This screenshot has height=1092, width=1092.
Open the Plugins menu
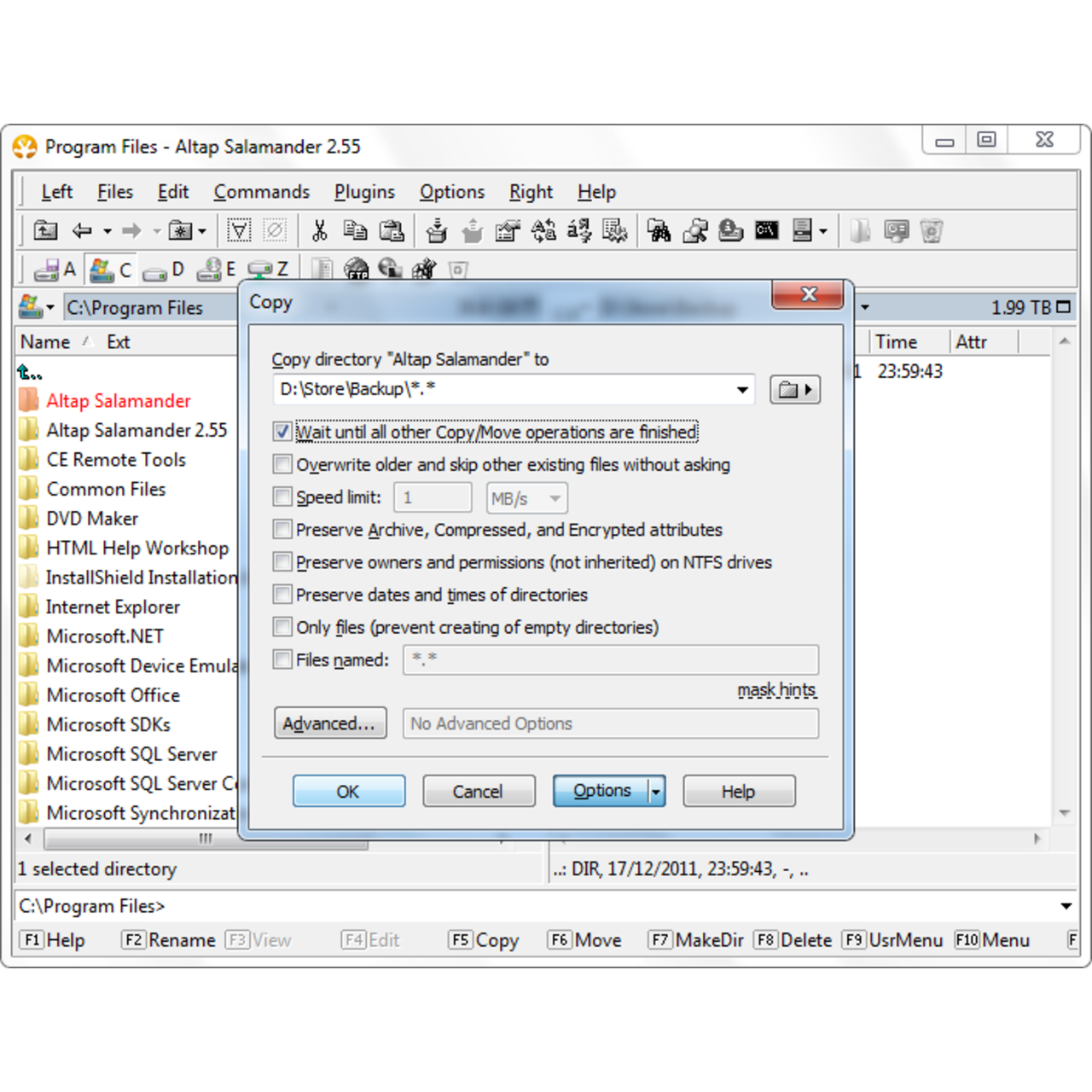click(364, 191)
